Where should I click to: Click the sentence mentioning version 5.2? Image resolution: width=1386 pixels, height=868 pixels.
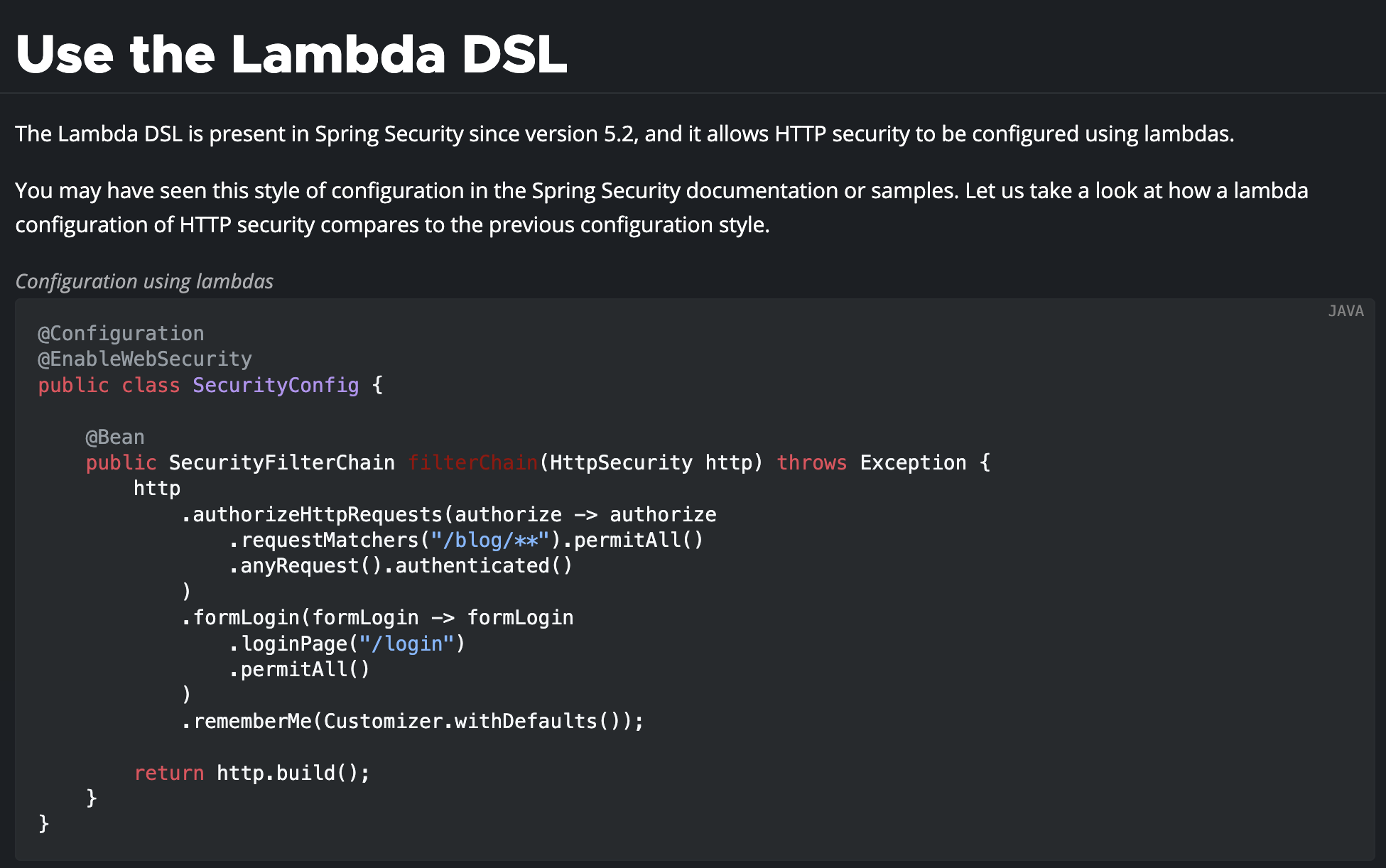(624, 134)
